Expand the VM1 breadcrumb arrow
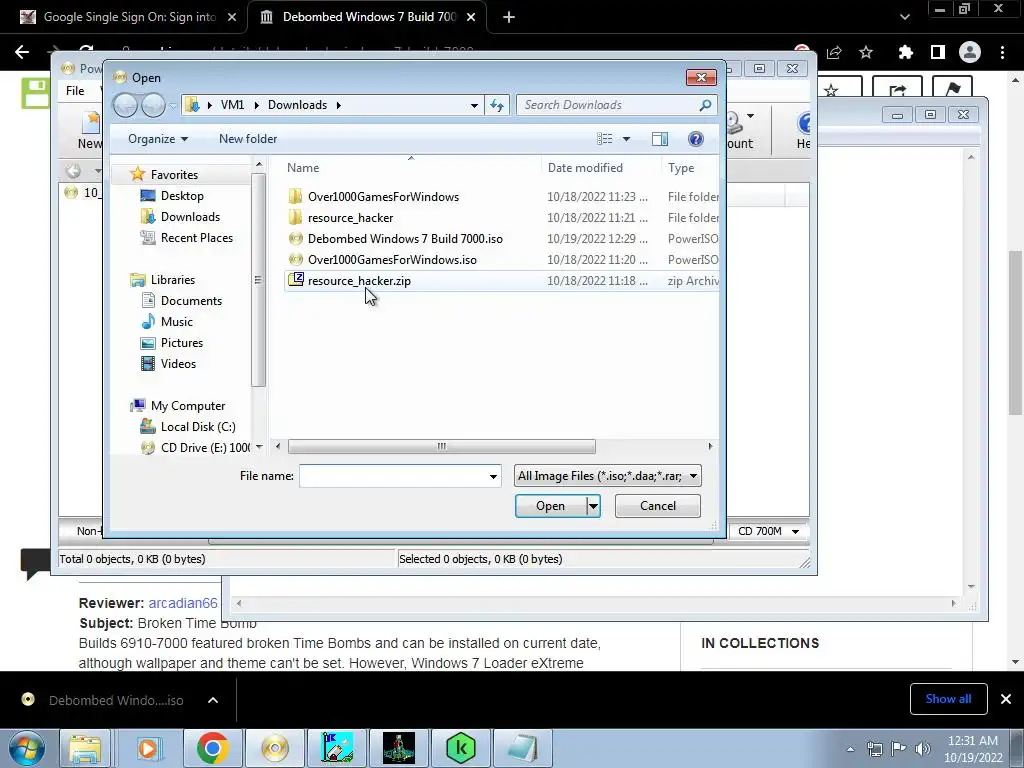Image resolution: width=1024 pixels, height=768 pixels. coord(256,105)
